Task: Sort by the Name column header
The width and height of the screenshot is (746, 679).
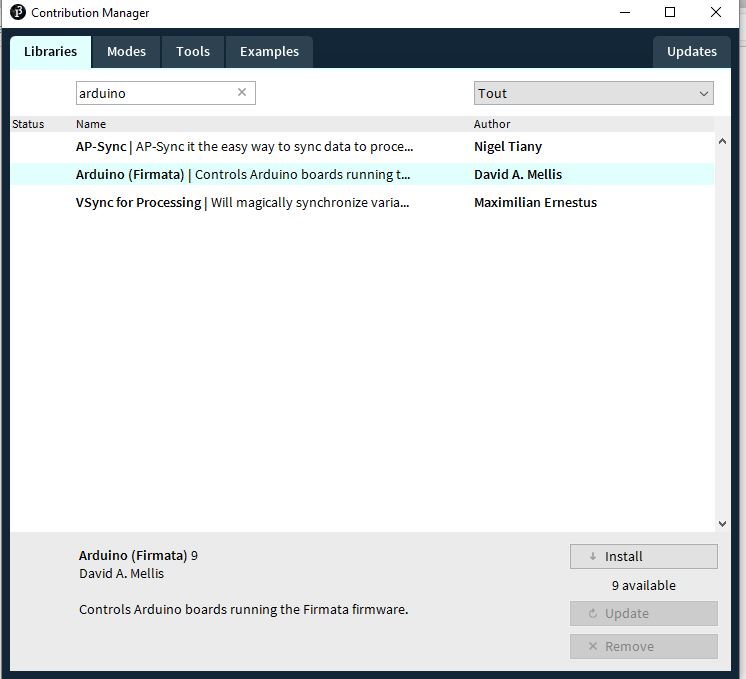Action: coord(91,124)
